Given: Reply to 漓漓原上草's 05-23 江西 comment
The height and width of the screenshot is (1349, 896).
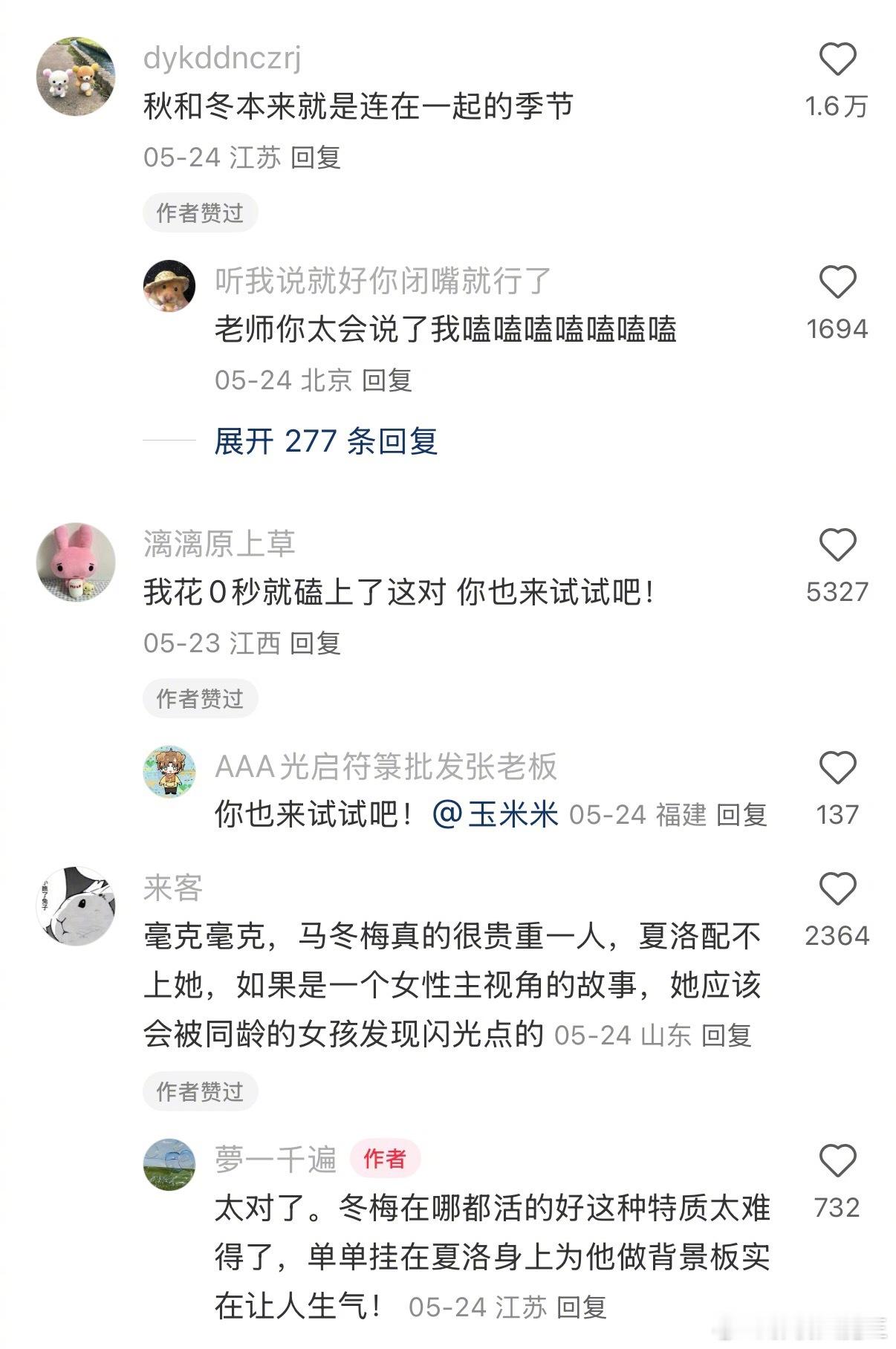Looking at the screenshot, I should pos(316,643).
